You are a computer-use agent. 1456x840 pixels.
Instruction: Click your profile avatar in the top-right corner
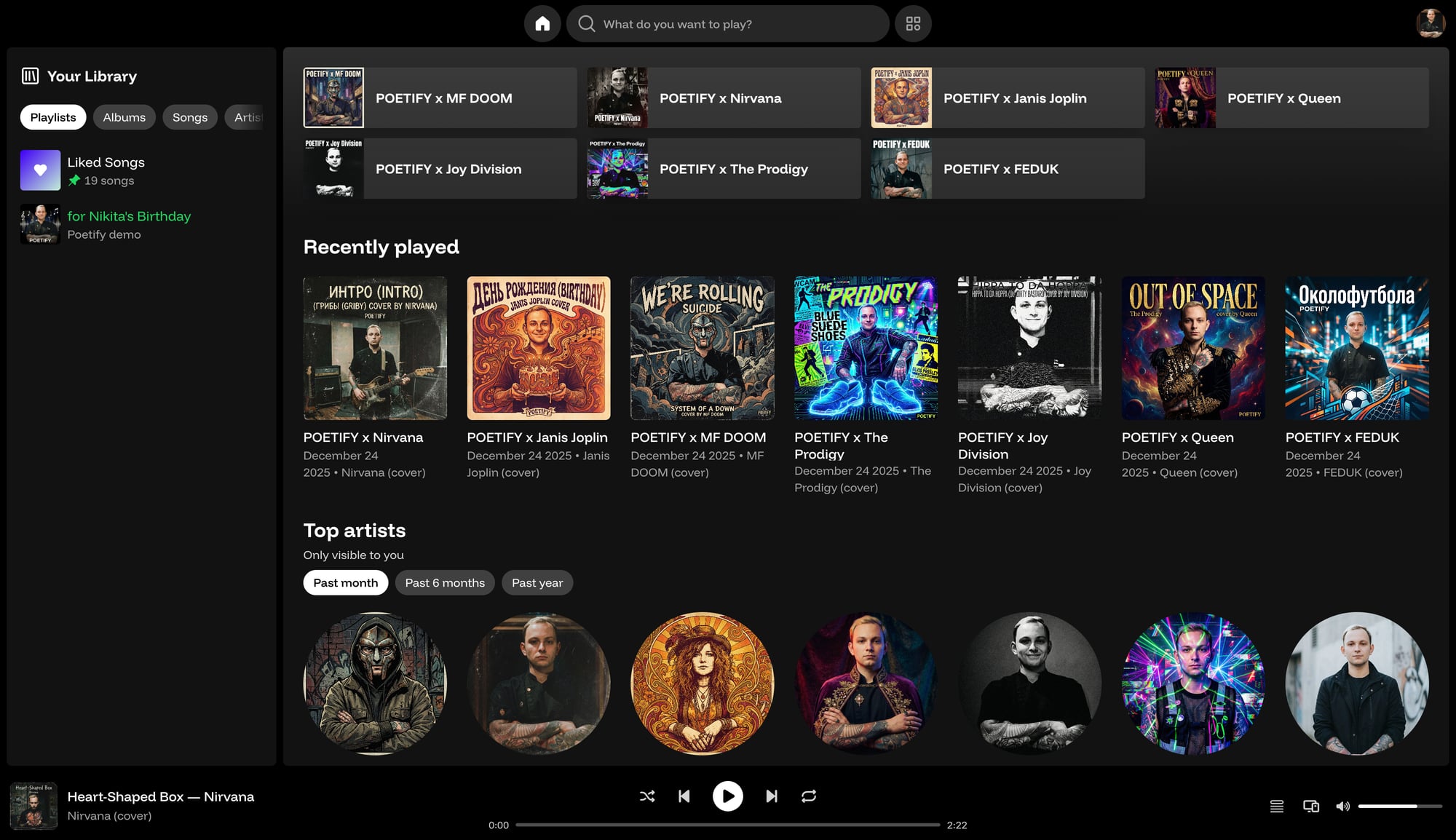pos(1431,23)
